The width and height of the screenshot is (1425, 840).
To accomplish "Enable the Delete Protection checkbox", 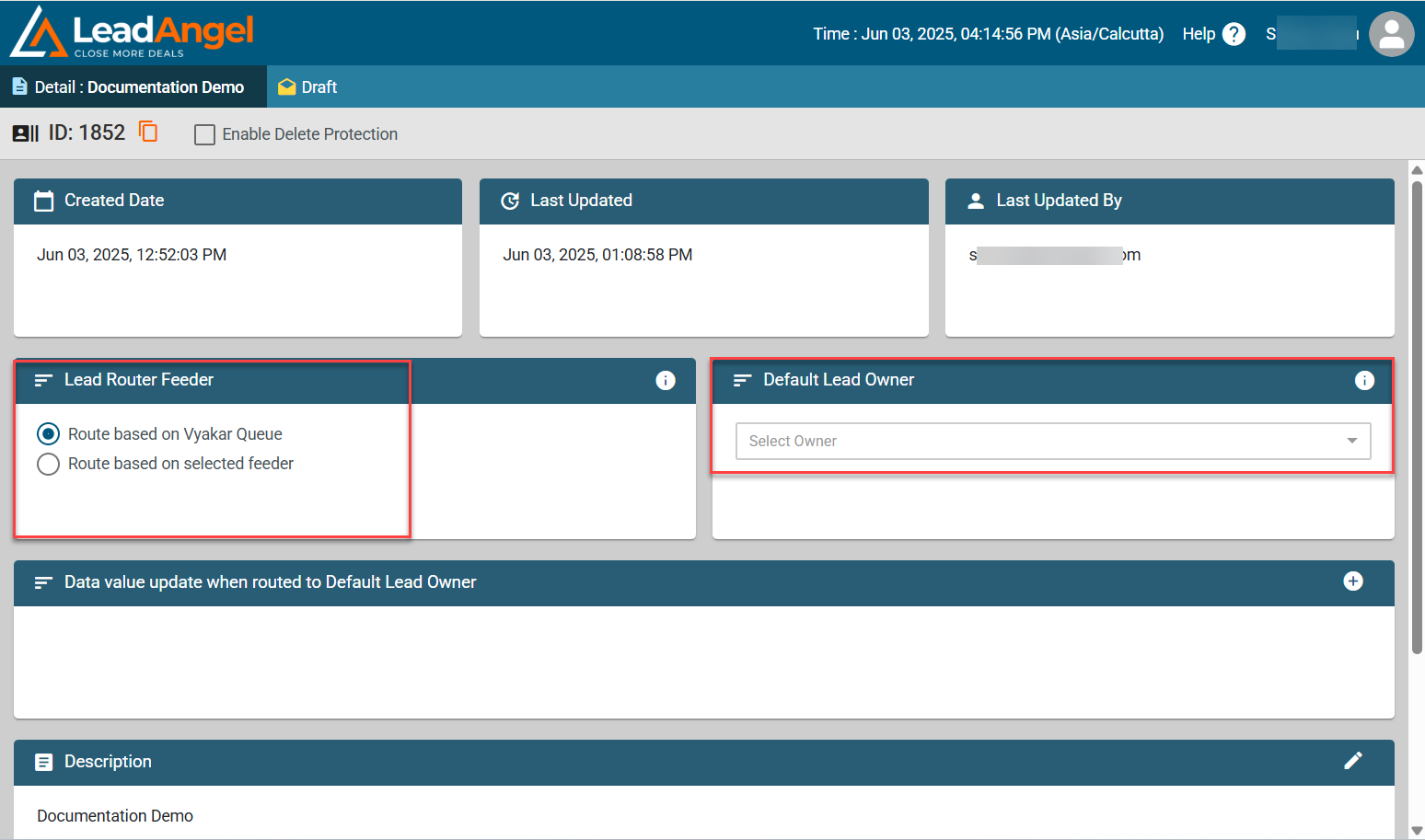I will coord(205,134).
